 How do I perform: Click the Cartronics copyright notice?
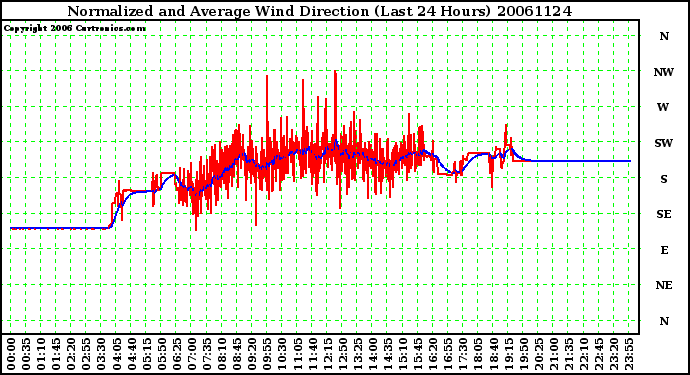click(75, 28)
